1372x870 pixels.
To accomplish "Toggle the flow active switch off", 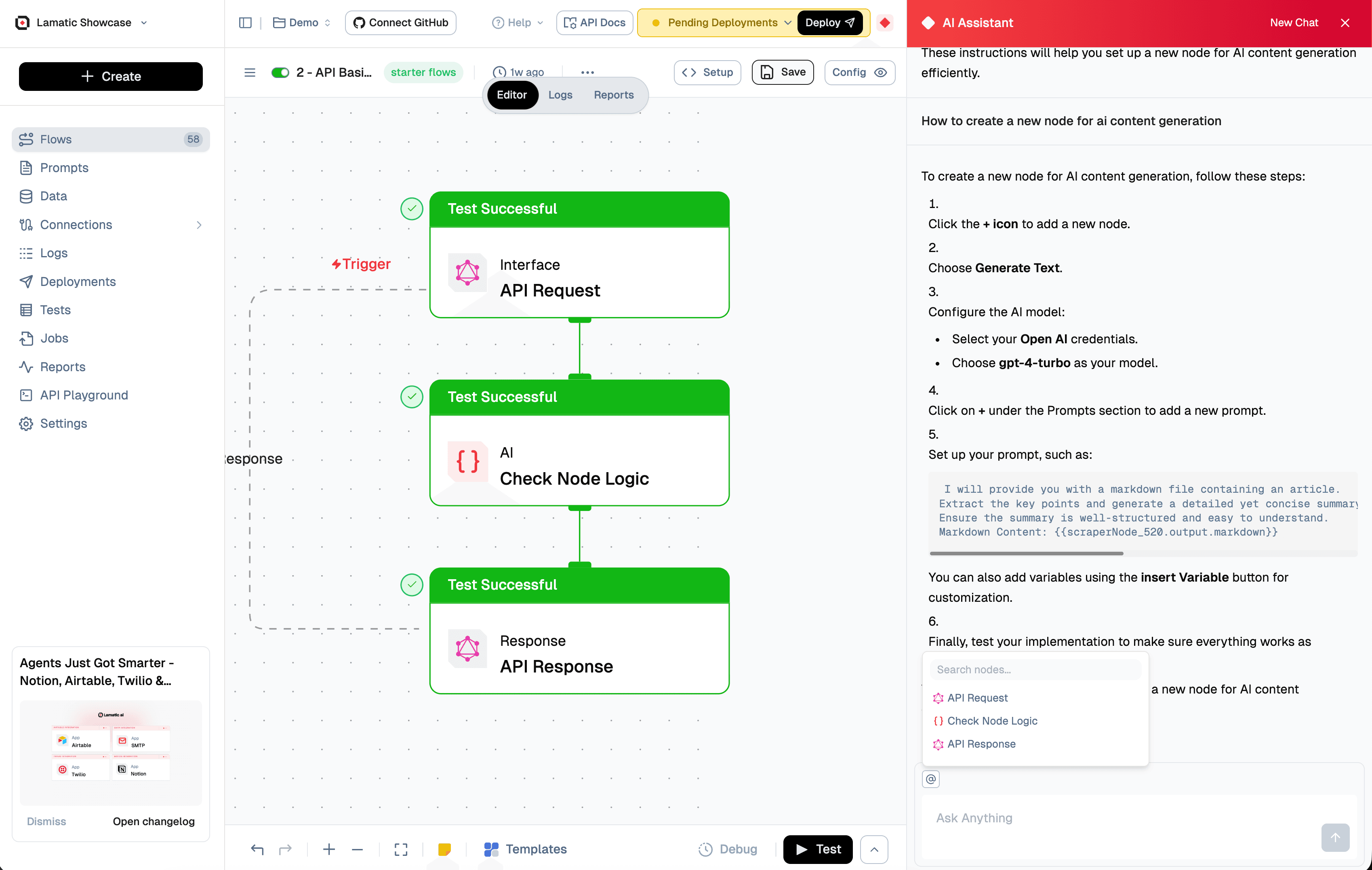I will click(280, 72).
